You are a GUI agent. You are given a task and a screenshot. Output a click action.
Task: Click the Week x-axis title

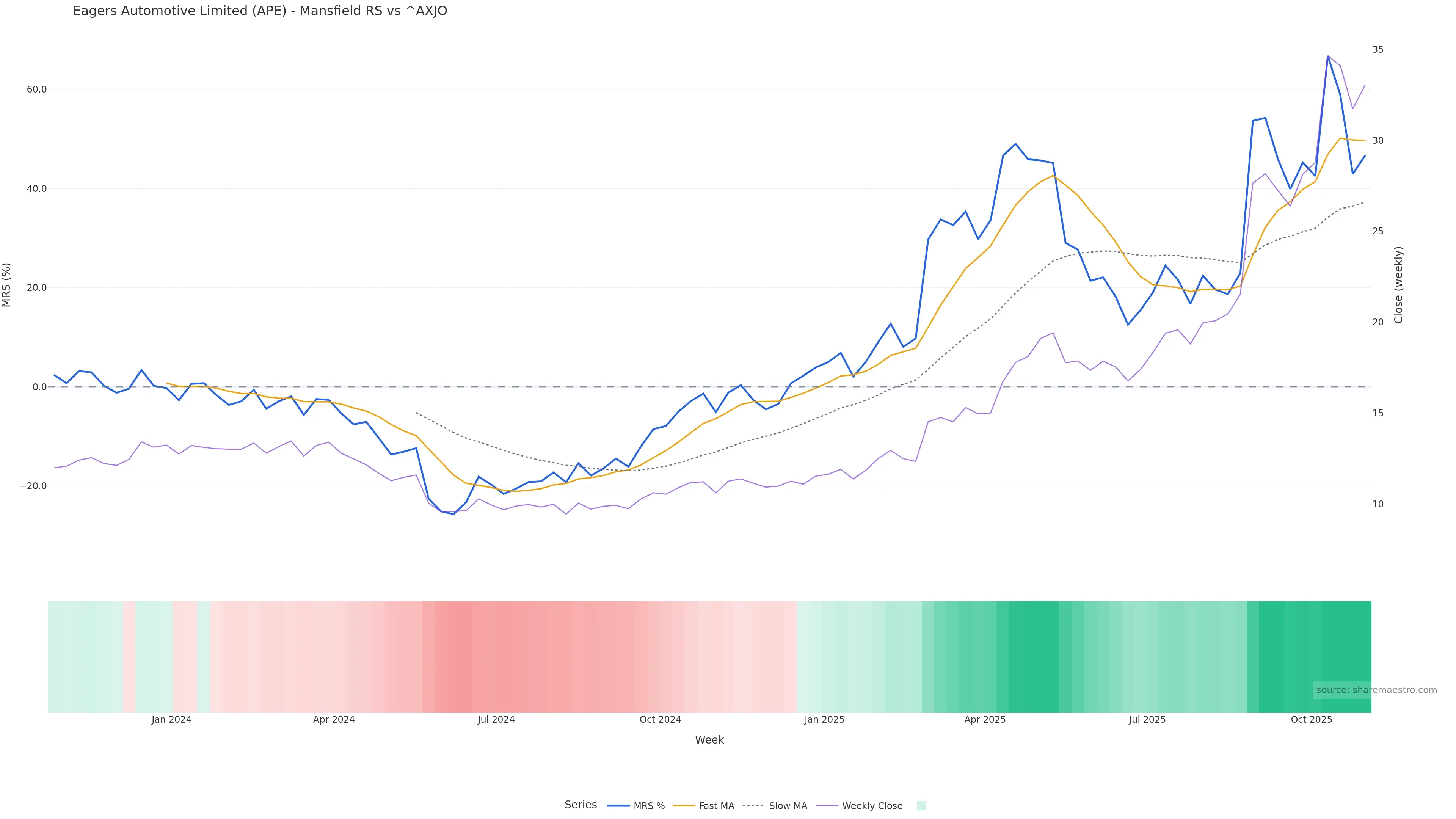pyautogui.click(x=709, y=740)
